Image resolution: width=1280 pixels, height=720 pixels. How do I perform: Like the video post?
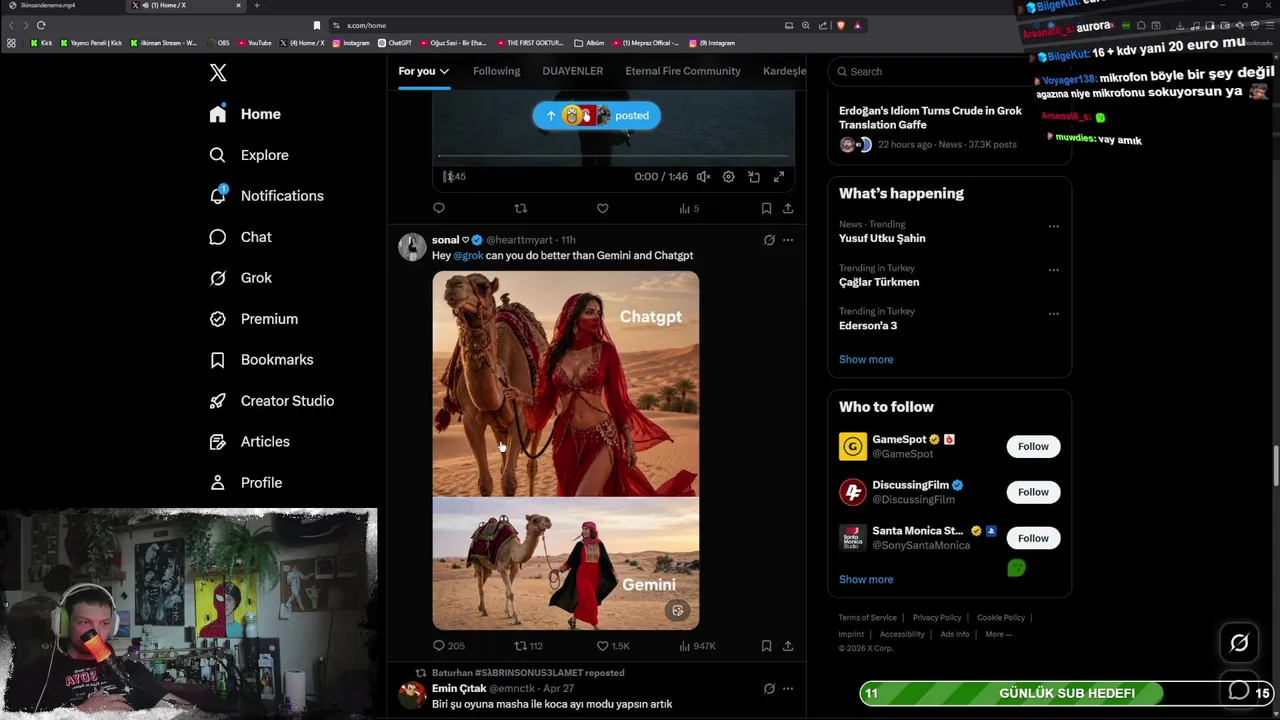(602, 208)
